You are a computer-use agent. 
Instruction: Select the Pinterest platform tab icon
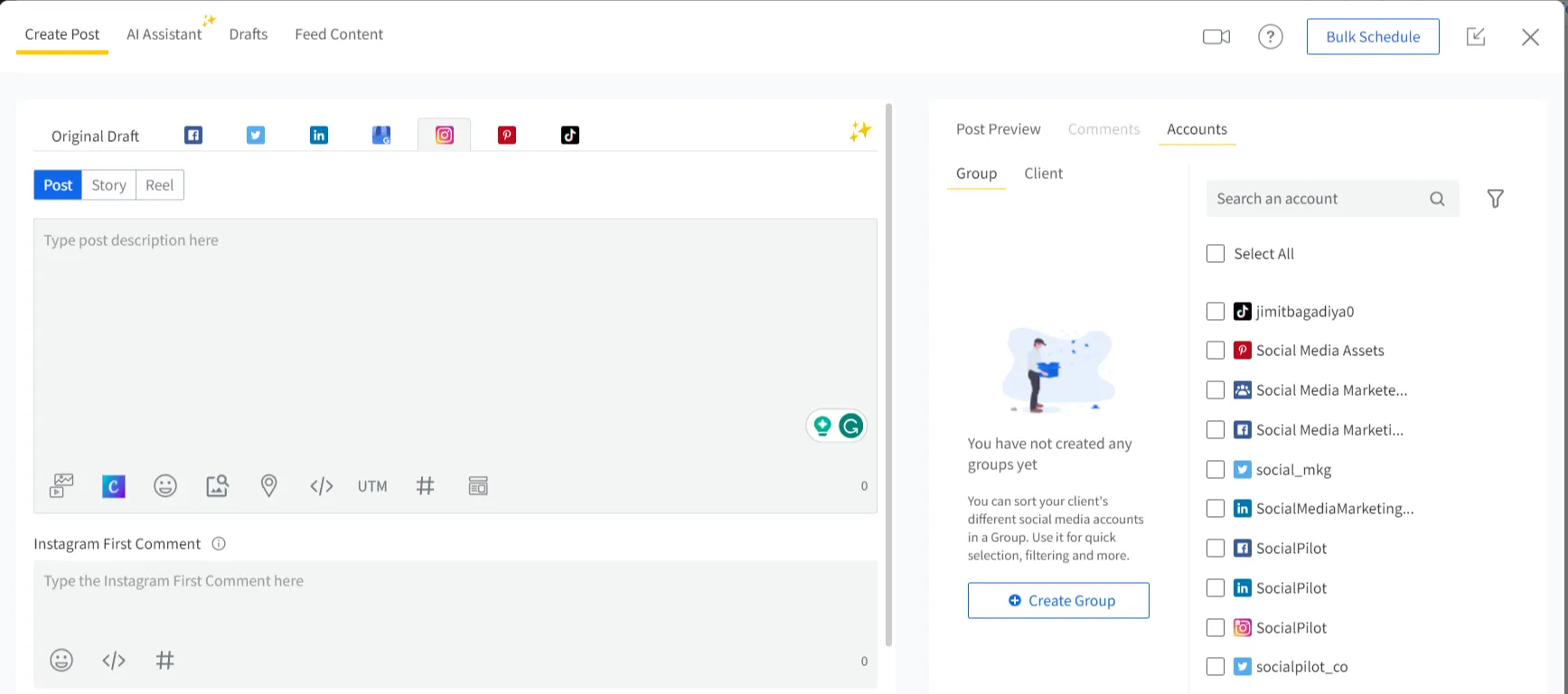pyautogui.click(x=507, y=136)
